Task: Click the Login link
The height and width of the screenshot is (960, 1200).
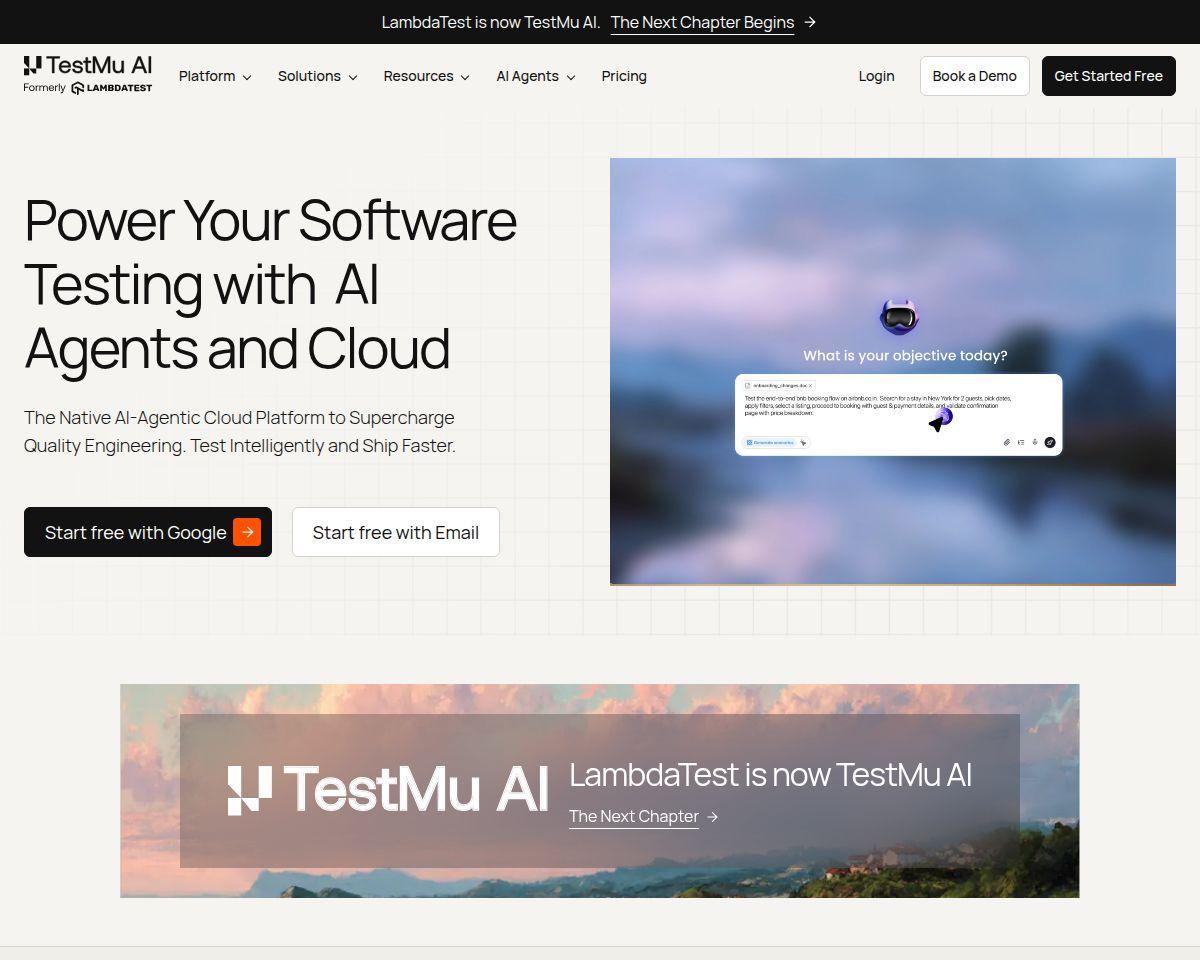Action: (x=876, y=76)
